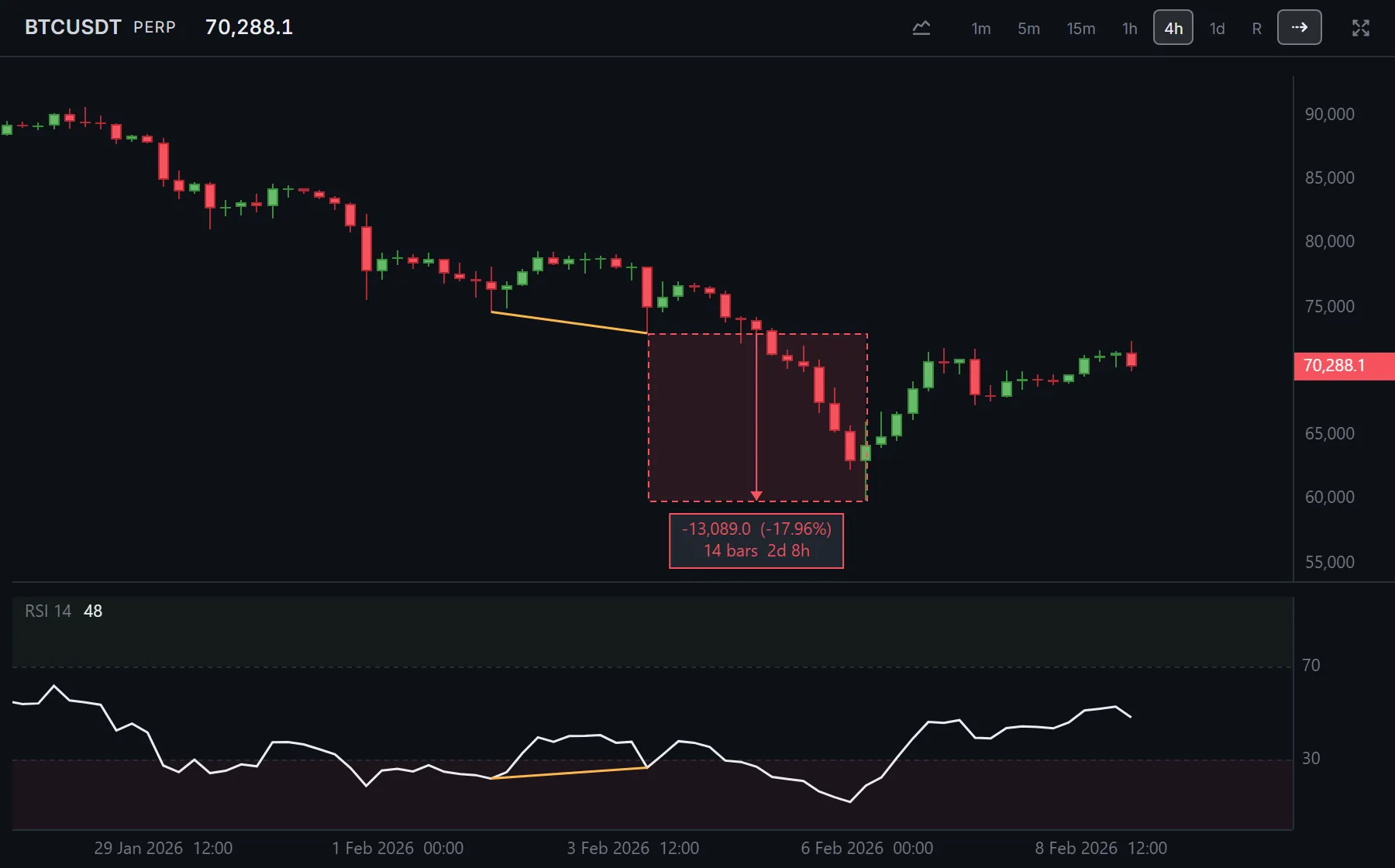Image resolution: width=1395 pixels, height=868 pixels.
Task: Select the 1d timeframe
Action: (1218, 29)
